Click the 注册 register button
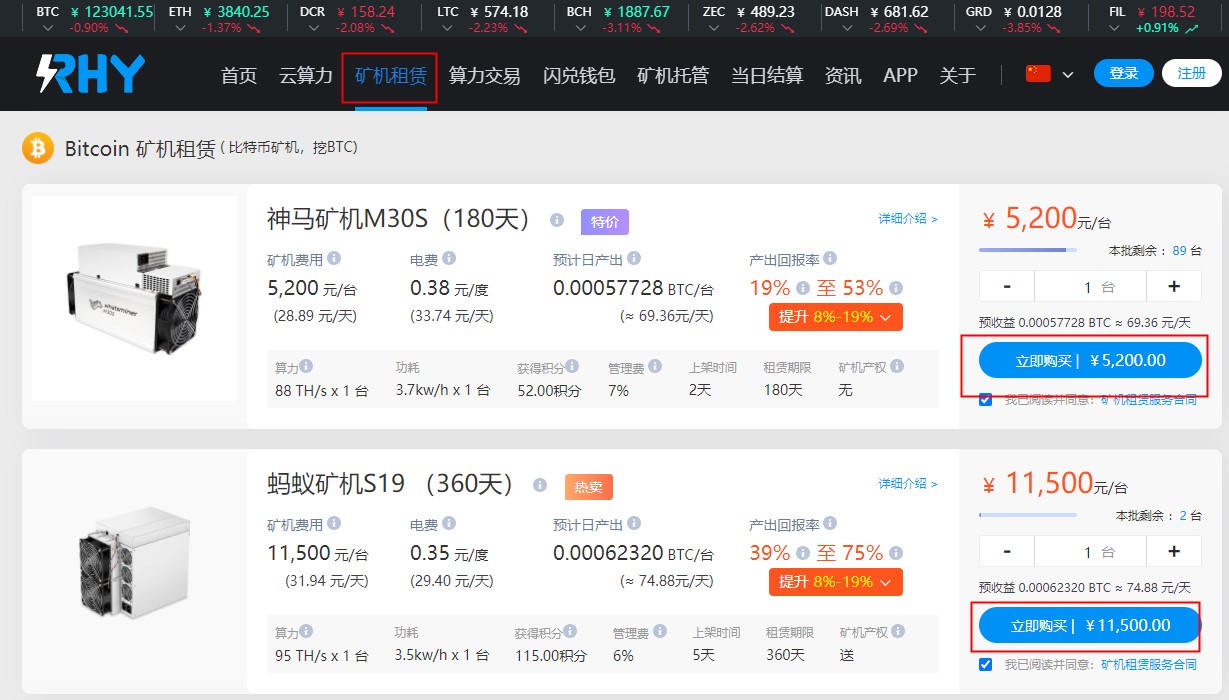Image resolution: width=1229 pixels, height=700 pixels. tap(1192, 73)
